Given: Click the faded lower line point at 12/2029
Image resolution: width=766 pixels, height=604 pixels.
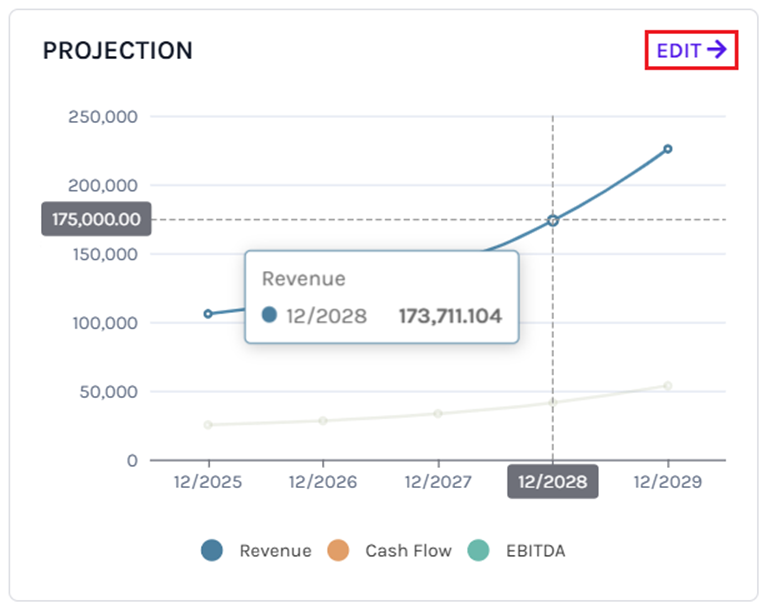Looking at the screenshot, I should tap(668, 385).
